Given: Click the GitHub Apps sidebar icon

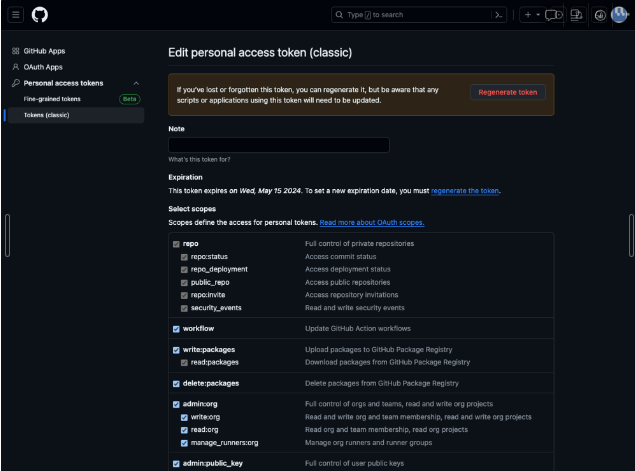Looking at the screenshot, I should point(15,51).
